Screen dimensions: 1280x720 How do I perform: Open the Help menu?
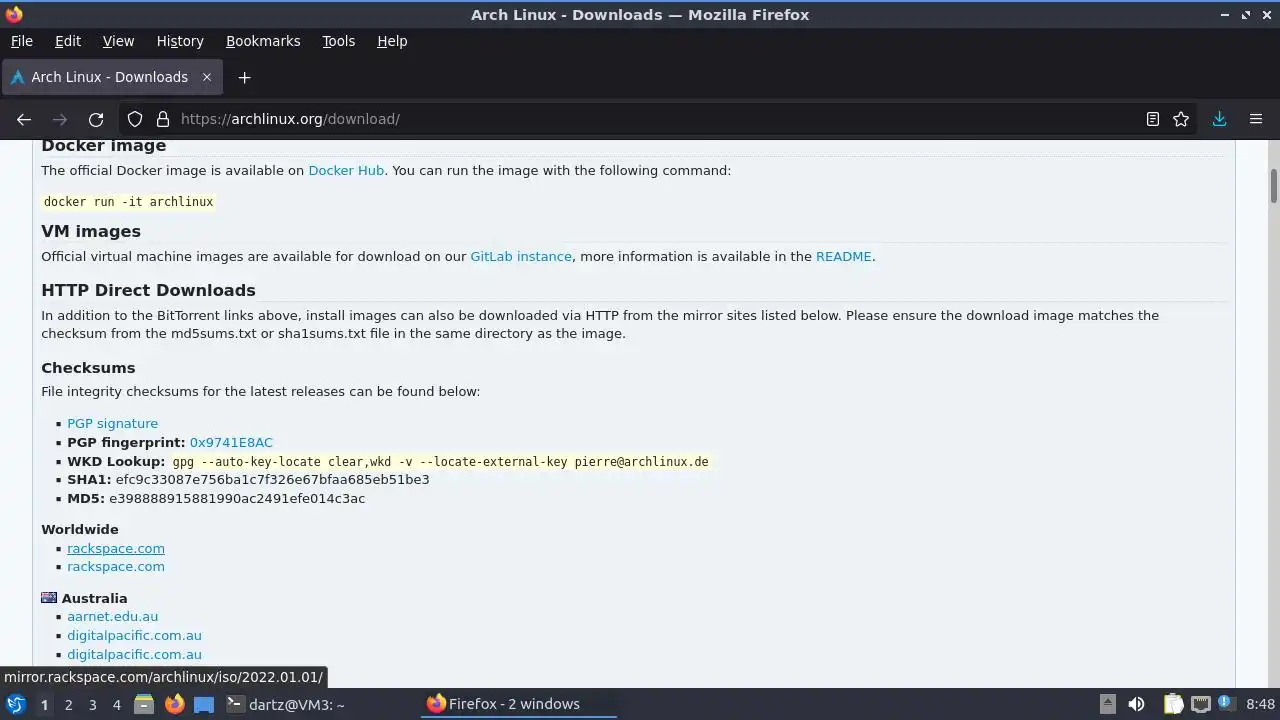pos(392,41)
